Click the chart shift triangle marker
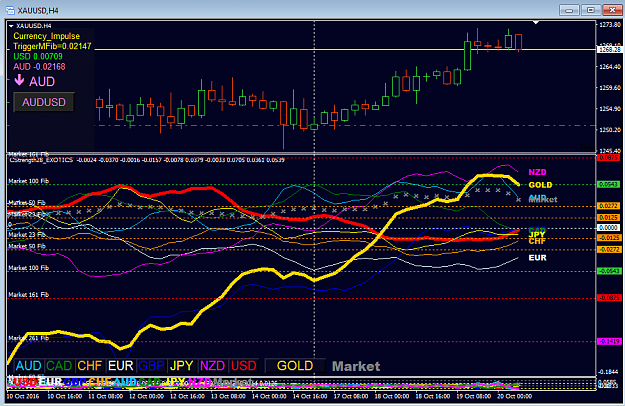This screenshot has height=406, width=625. (x=536, y=23)
